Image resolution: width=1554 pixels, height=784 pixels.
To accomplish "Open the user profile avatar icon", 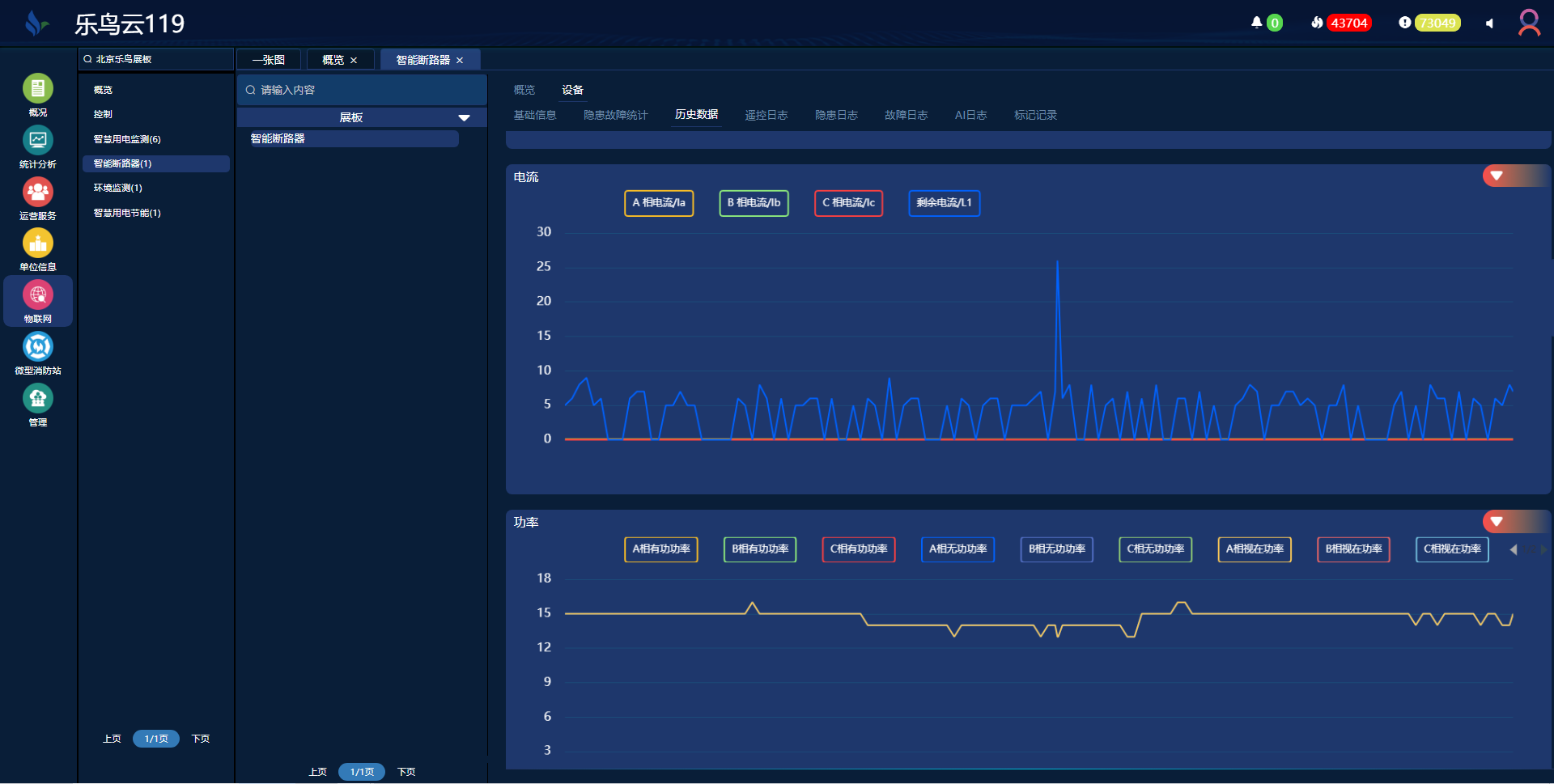I will 1529,23.
